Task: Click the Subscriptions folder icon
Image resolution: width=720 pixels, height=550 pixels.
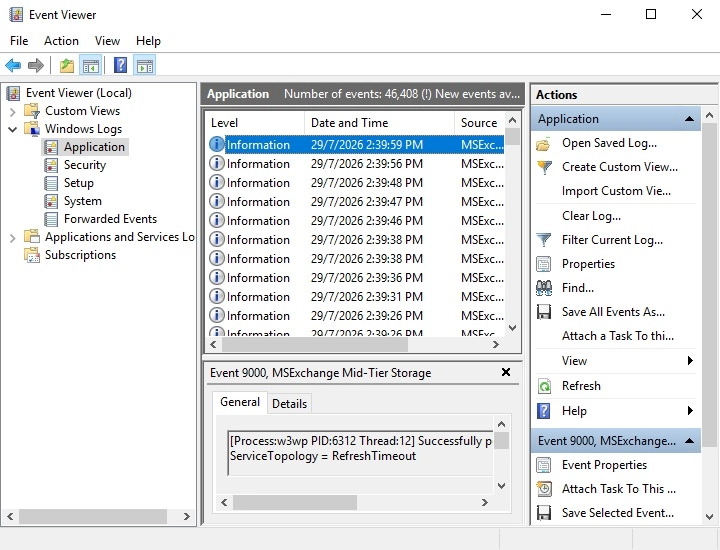Action: coord(32,255)
